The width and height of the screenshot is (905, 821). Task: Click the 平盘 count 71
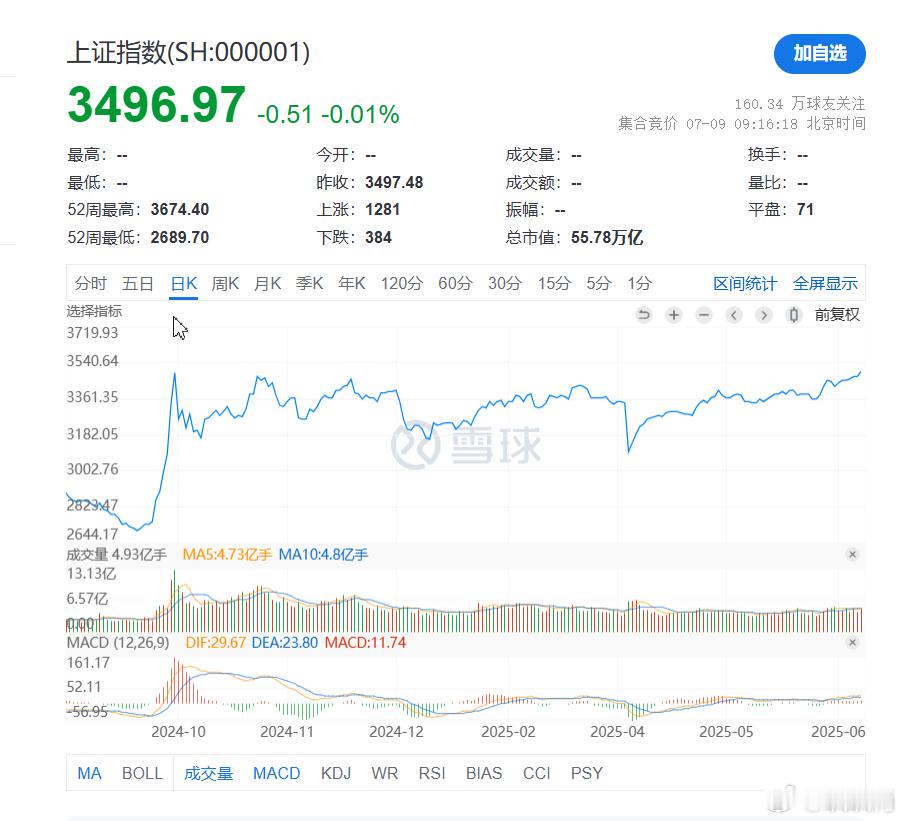[806, 209]
